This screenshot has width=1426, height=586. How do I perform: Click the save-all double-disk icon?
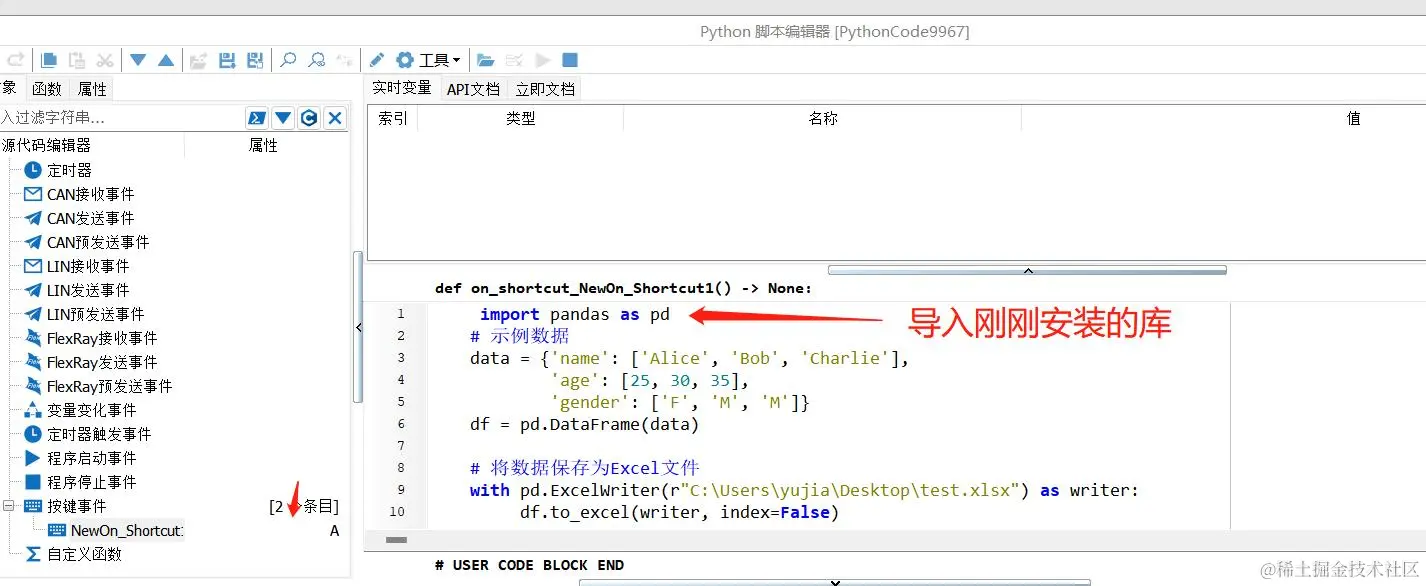(x=255, y=60)
